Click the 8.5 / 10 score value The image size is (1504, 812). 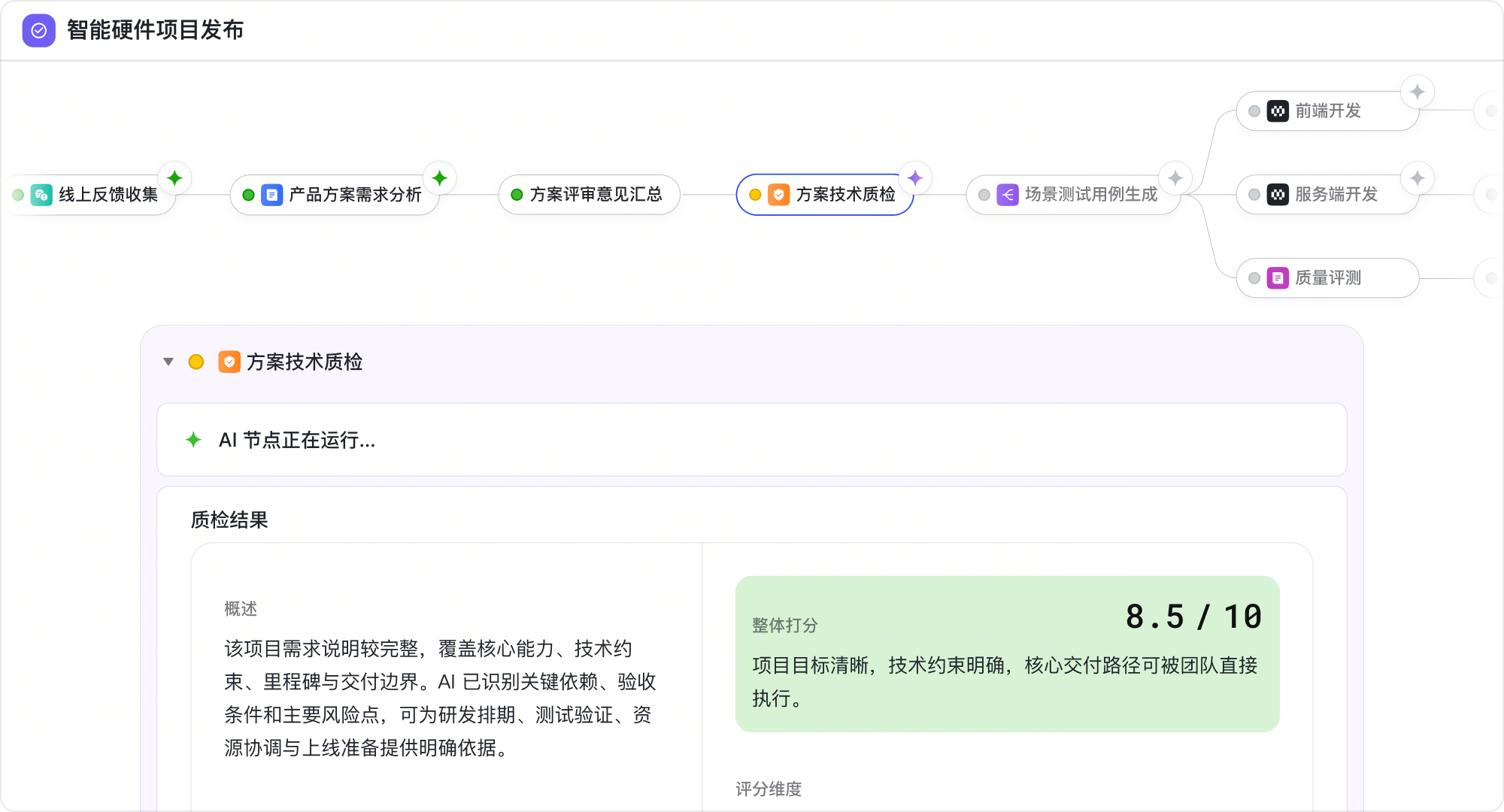(1193, 617)
